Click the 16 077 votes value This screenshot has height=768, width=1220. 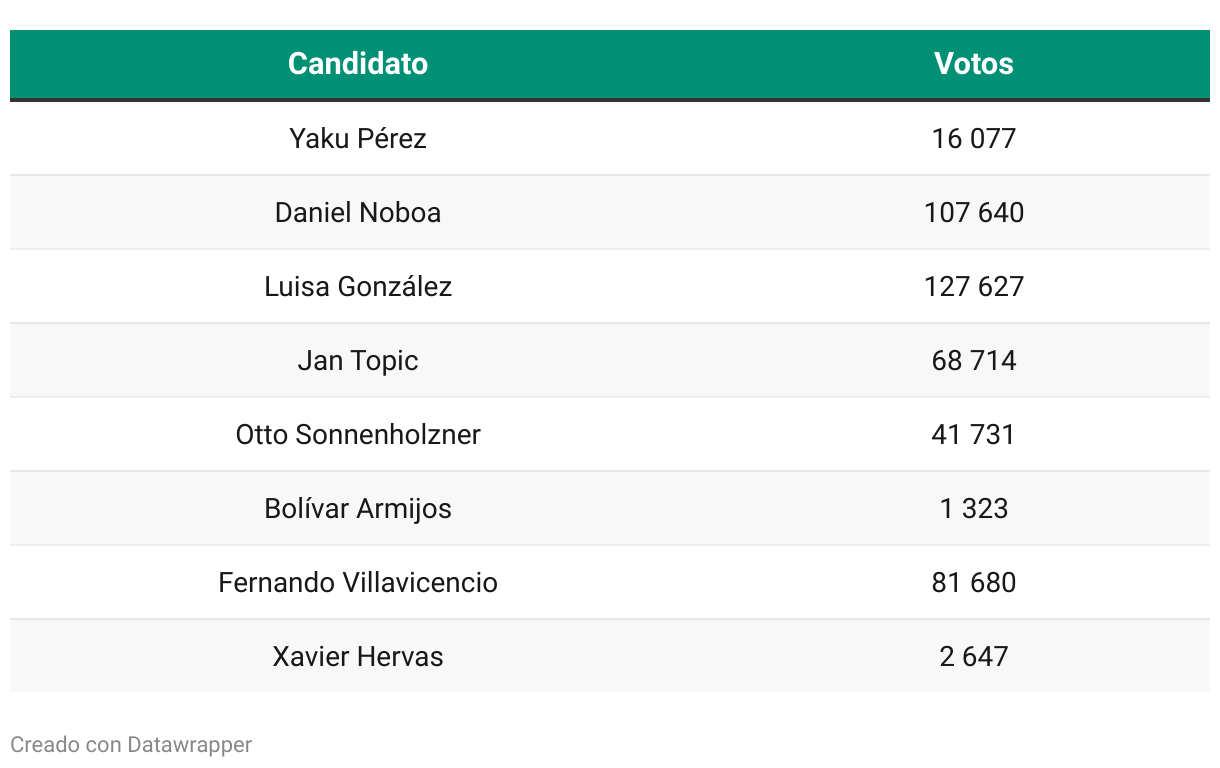(973, 138)
